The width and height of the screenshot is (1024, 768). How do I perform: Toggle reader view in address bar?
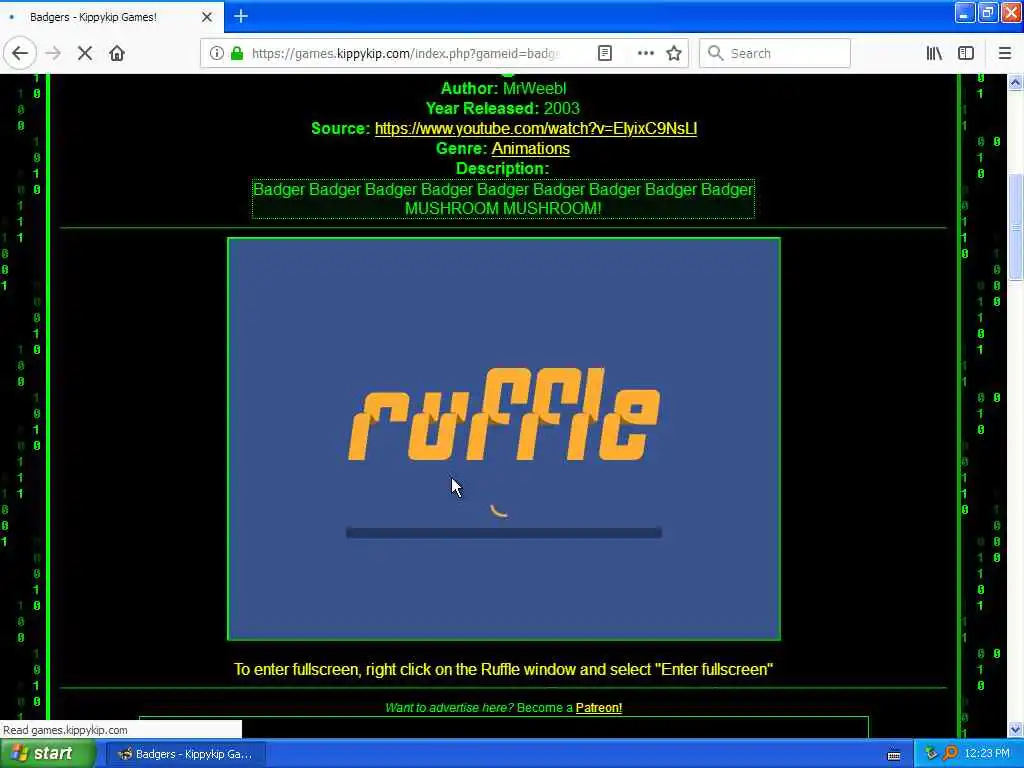click(x=605, y=53)
